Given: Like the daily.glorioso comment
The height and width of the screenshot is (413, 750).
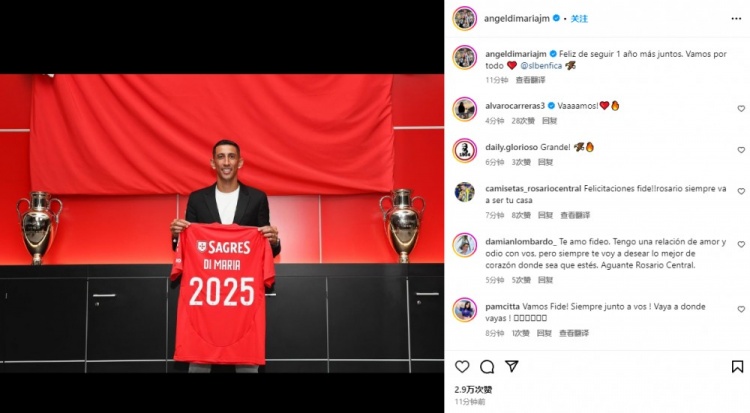Looking at the screenshot, I should (x=741, y=150).
